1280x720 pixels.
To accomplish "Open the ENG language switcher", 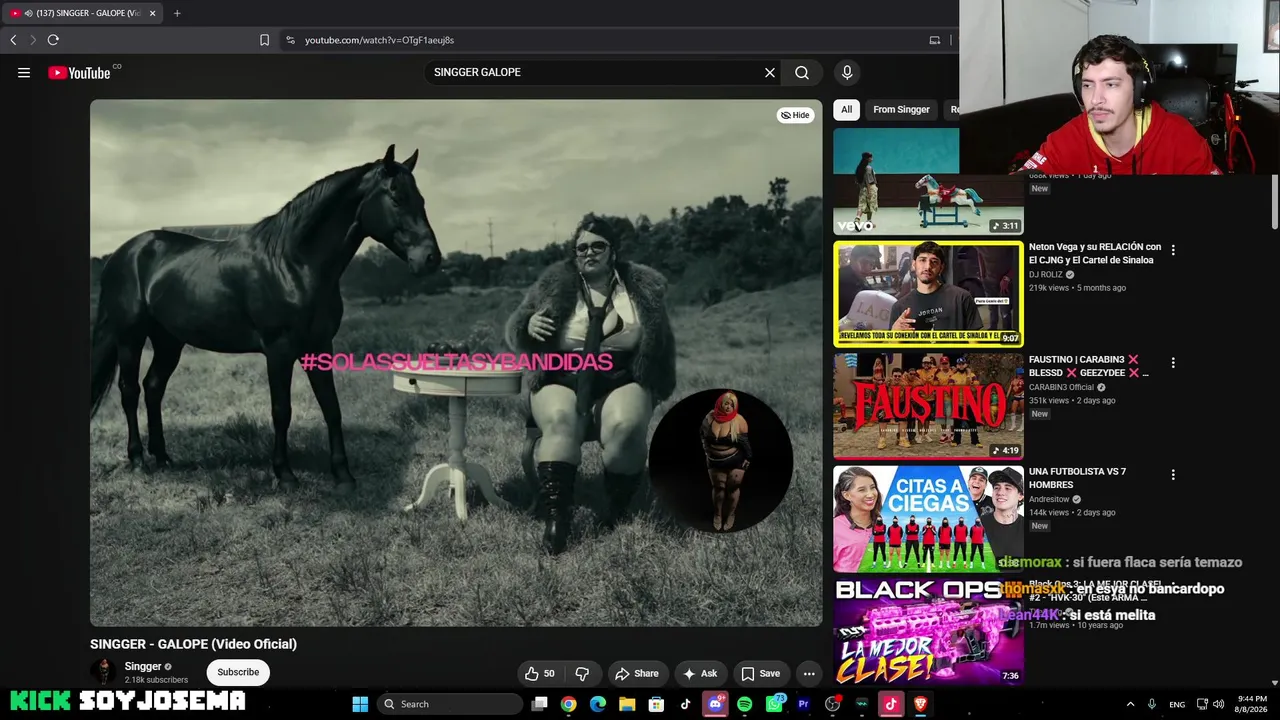I will (1178, 704).
